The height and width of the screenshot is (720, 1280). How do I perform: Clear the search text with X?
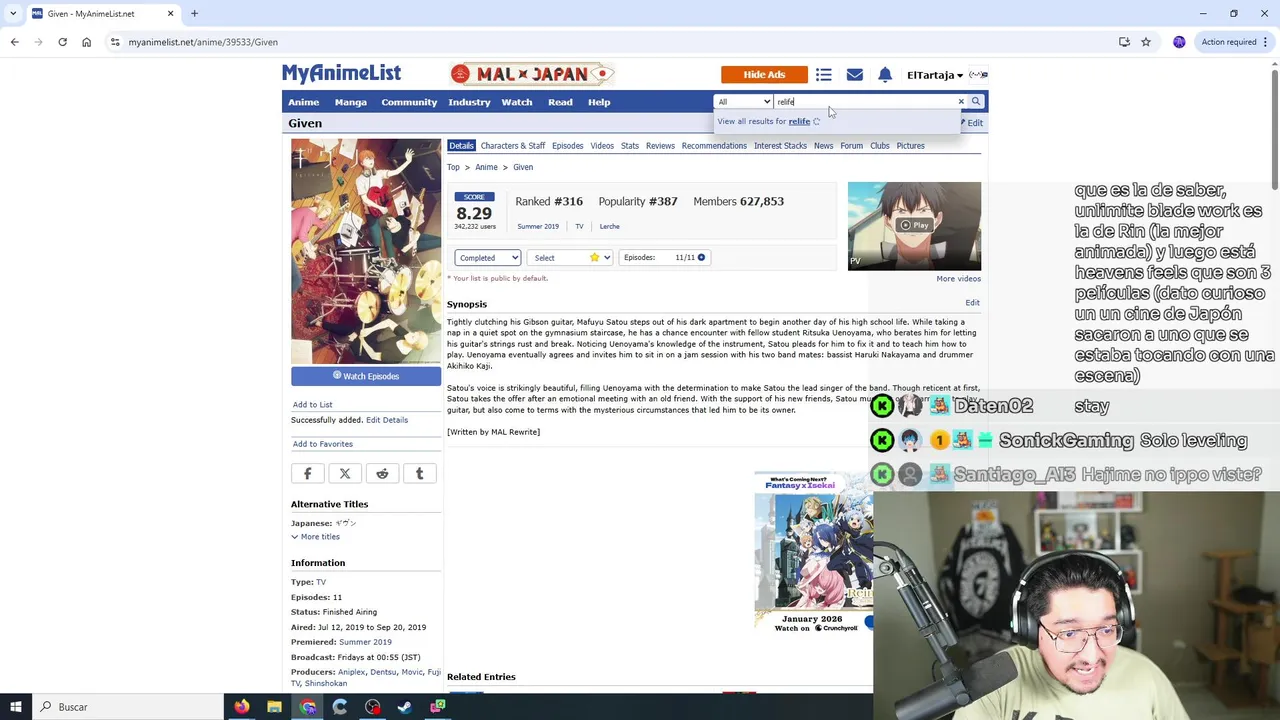(x=961, y=101)
